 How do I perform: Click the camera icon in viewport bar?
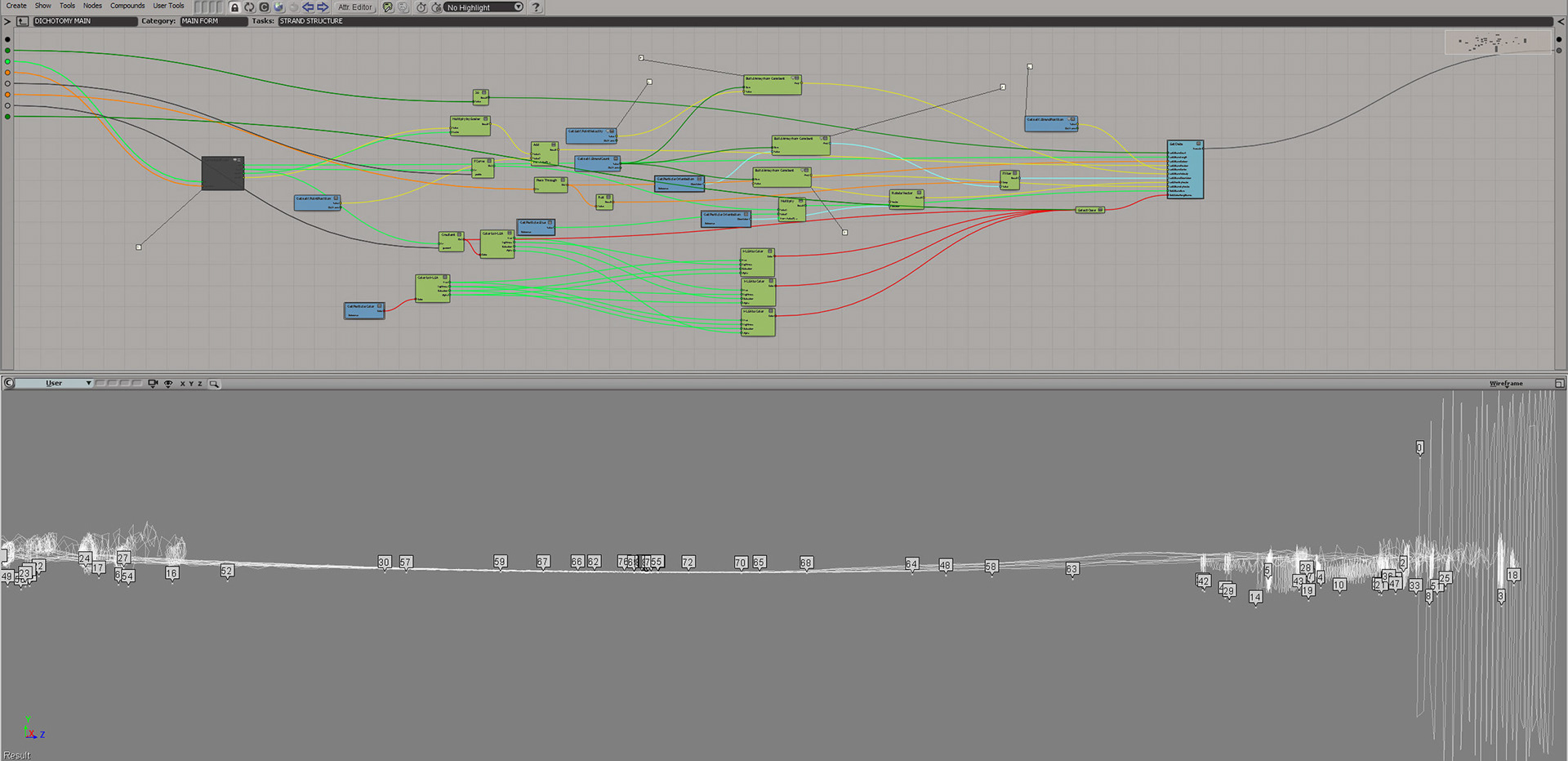(x=153, y=383)
